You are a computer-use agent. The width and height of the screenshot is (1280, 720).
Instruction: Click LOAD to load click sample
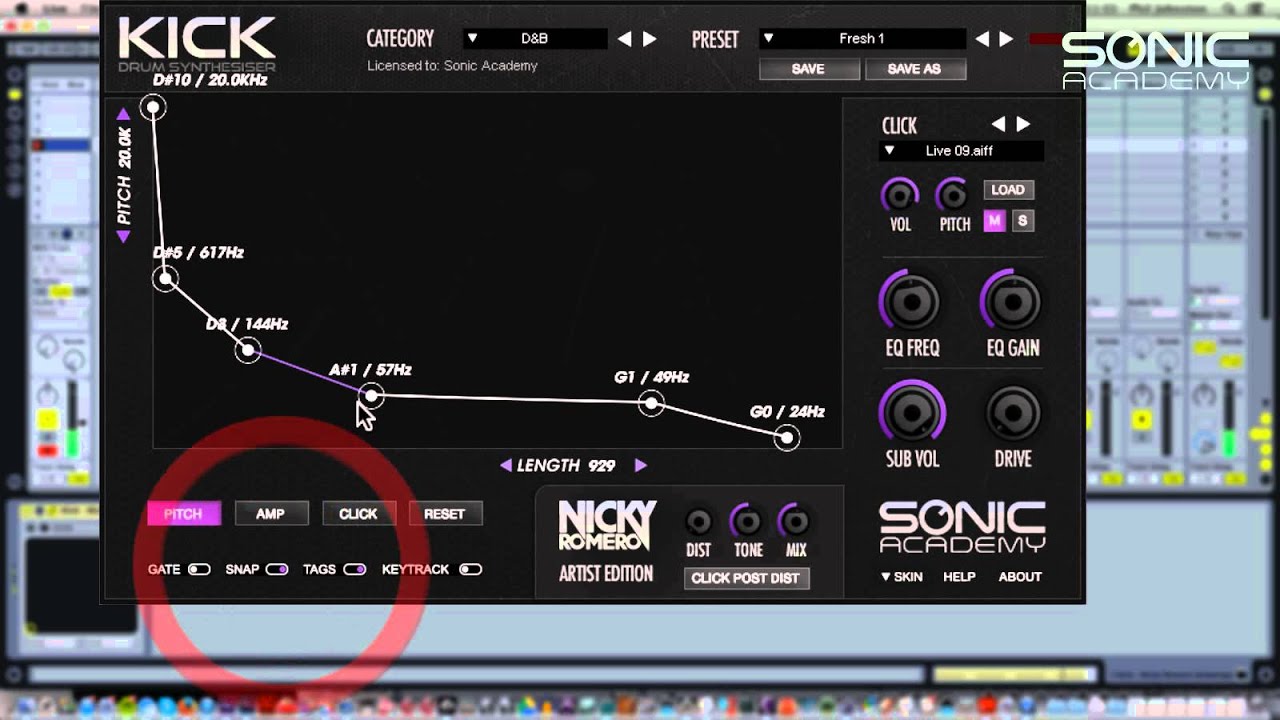click(x=1007, y=190)
